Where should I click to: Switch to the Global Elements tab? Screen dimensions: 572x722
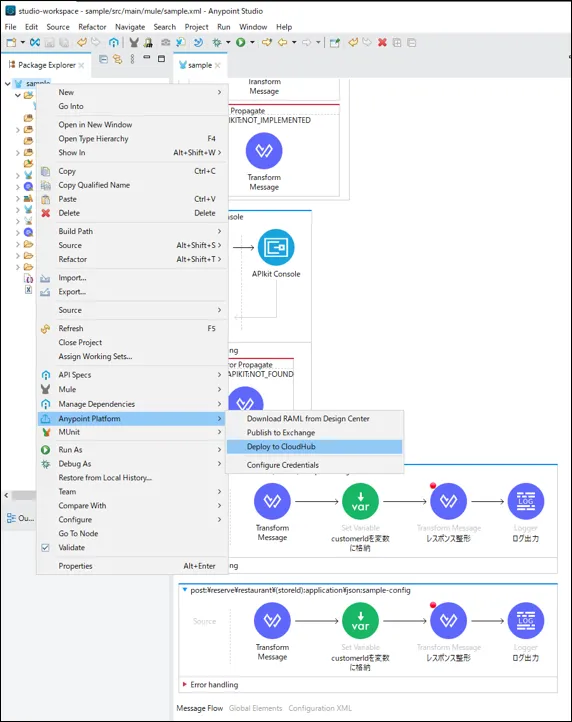[255, 708]
